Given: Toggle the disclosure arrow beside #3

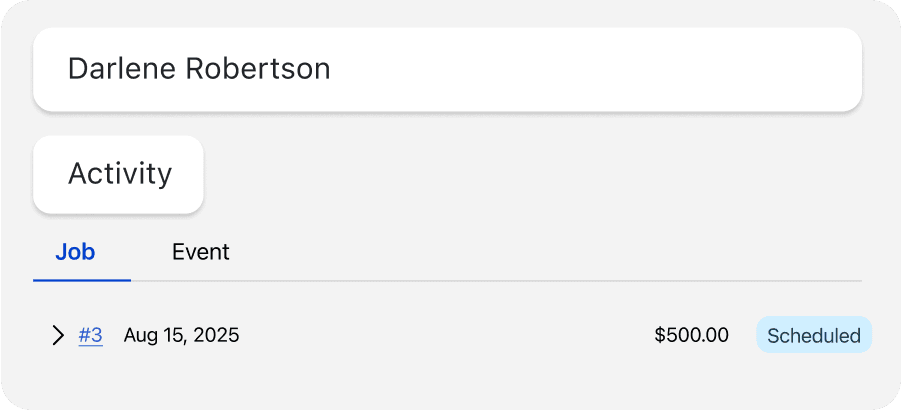Looking at the screenshot, I should (58, 335).
